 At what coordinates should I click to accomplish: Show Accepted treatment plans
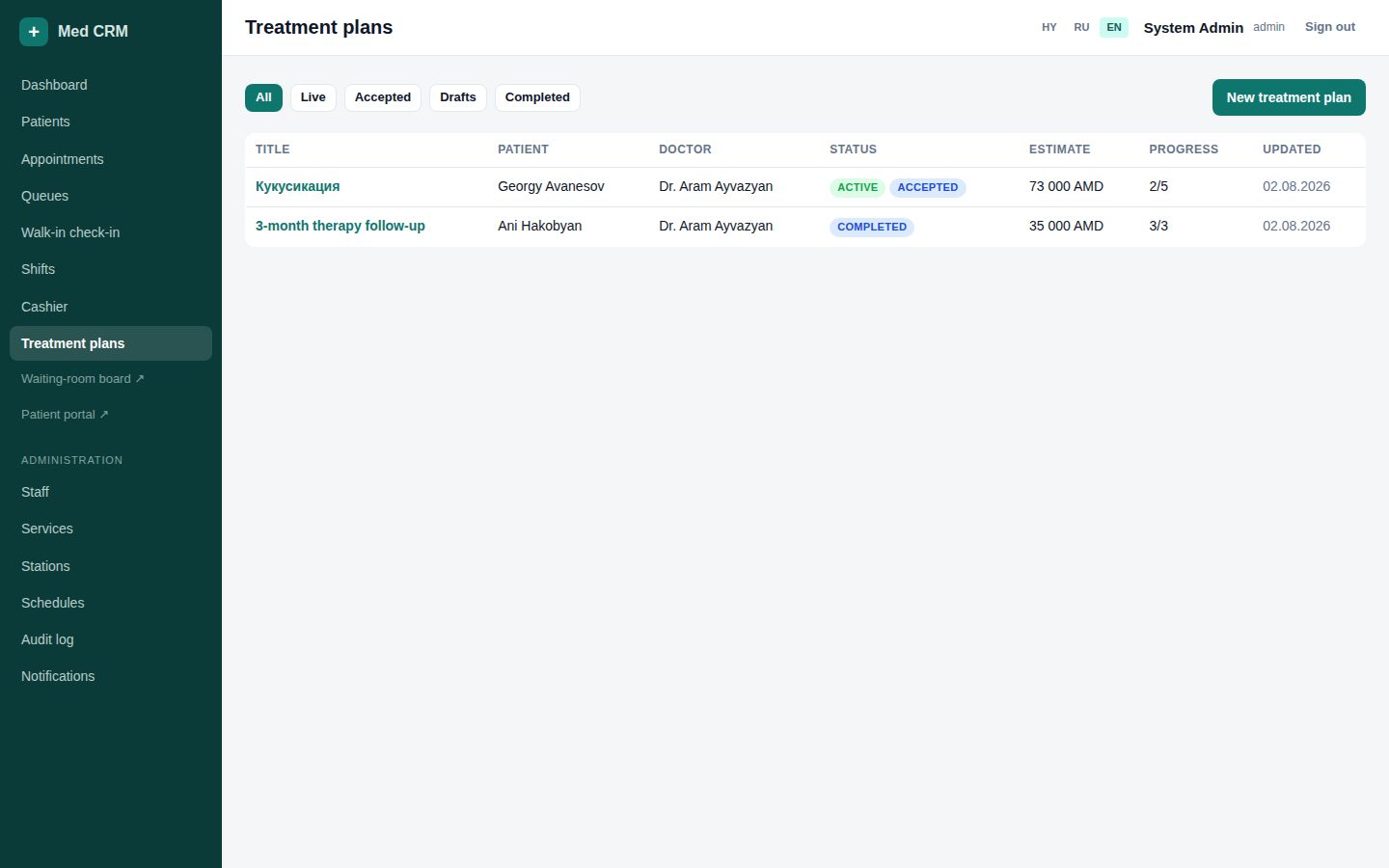tap(383, 97)
